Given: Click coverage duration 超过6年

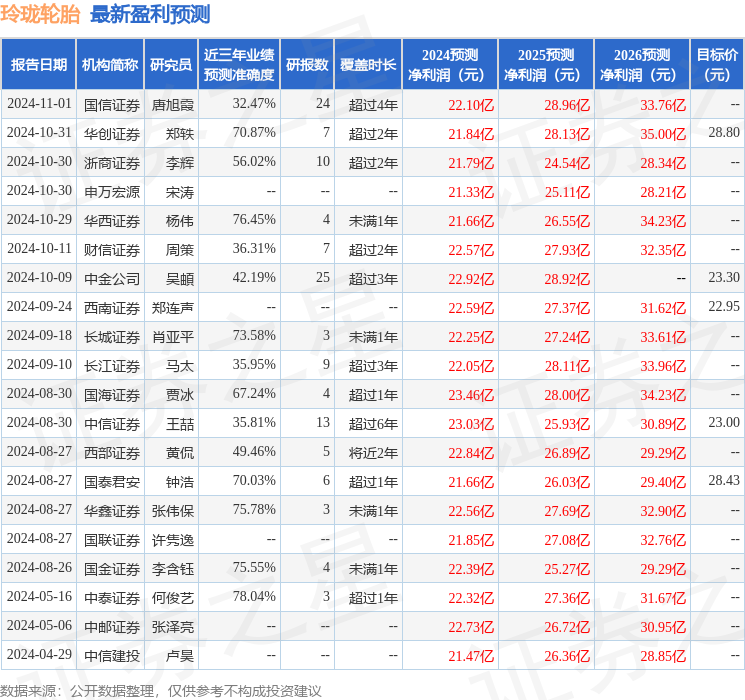Looking at the screenshot, I should coord(373,424).
